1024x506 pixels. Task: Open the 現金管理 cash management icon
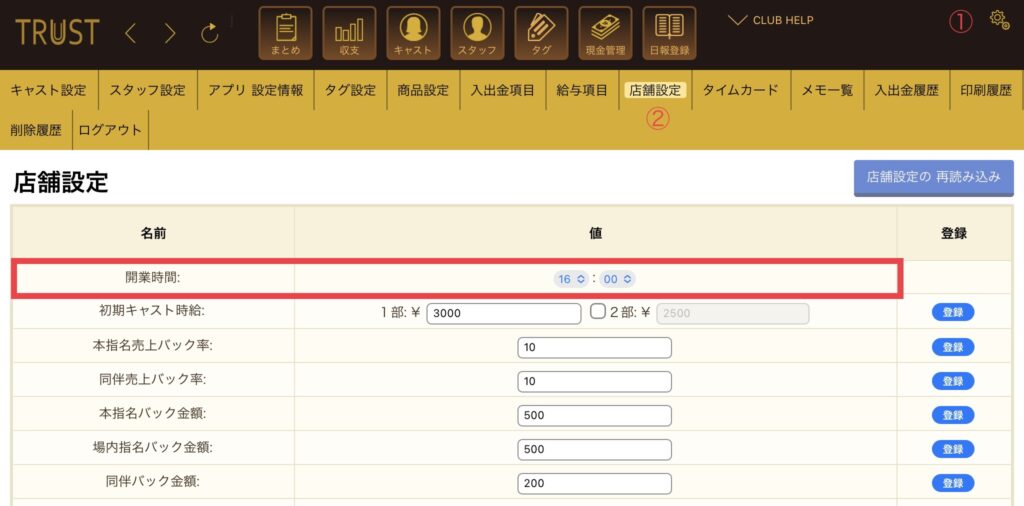click(605, 33)
